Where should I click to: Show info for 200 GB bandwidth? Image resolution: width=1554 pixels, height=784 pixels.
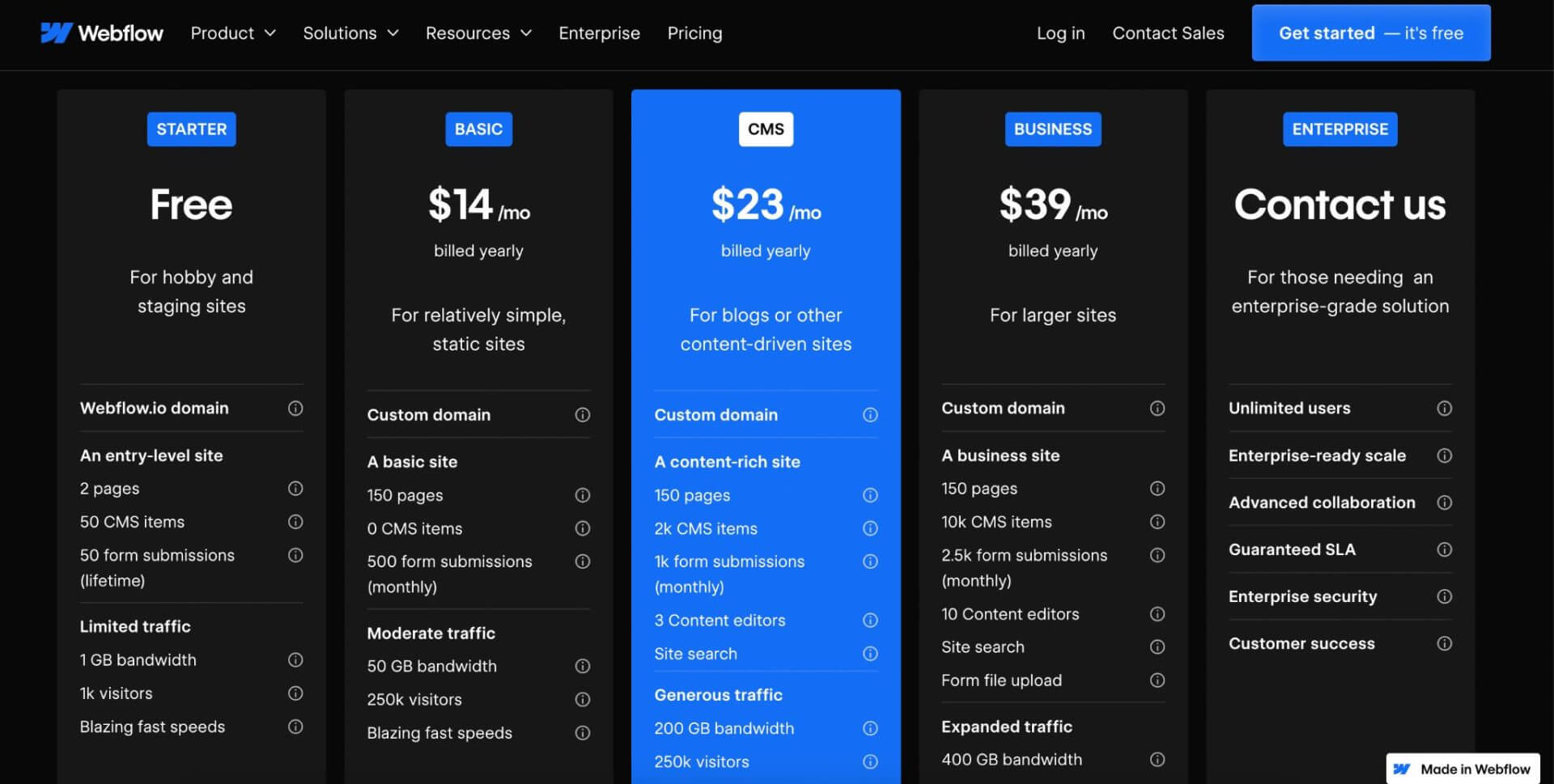click(x=870, y=729)
